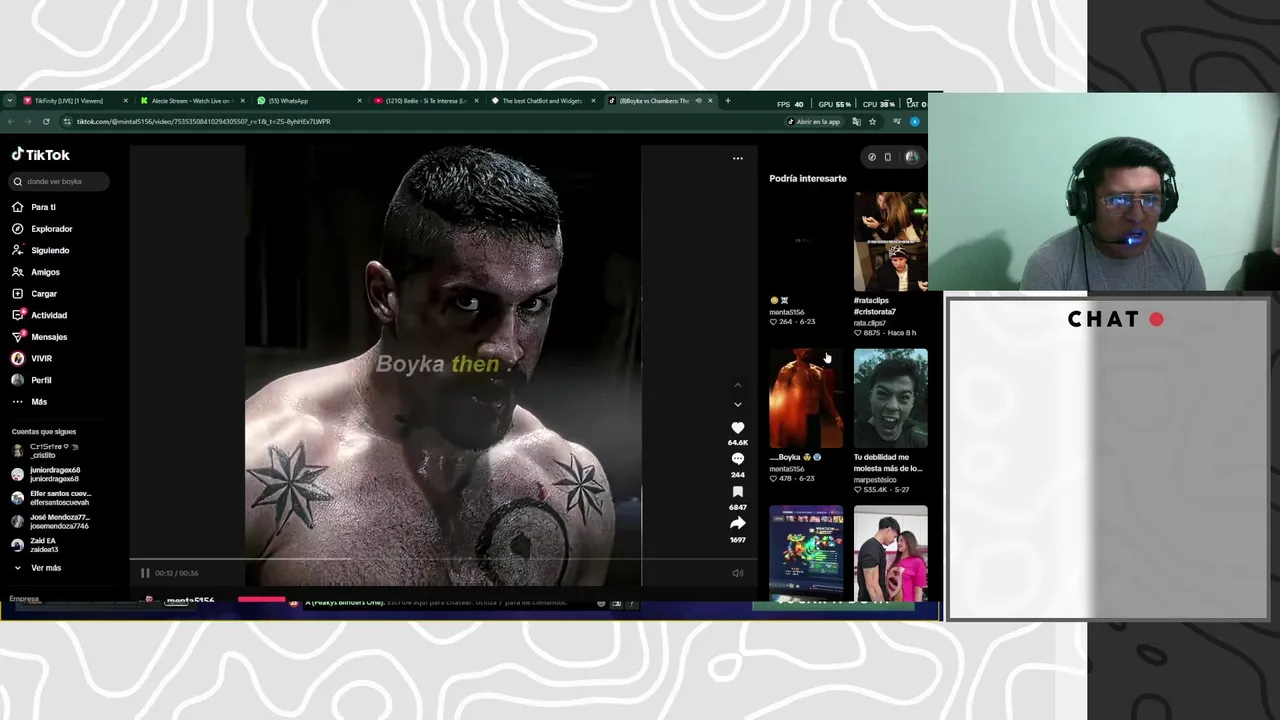
Task: Open video three-dot options menu
Action: pyautogui.click(x=738, y=158)
